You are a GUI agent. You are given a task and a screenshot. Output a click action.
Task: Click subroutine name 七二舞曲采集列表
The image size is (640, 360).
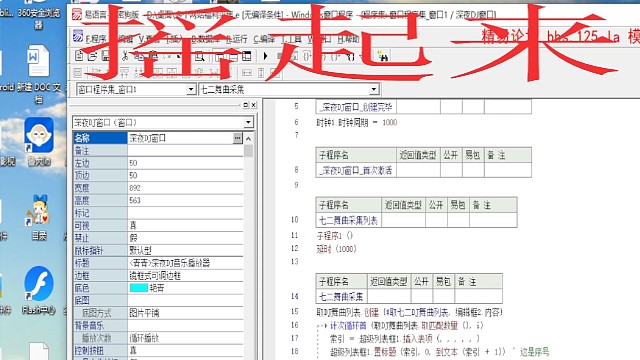click(x=348, y=221)
